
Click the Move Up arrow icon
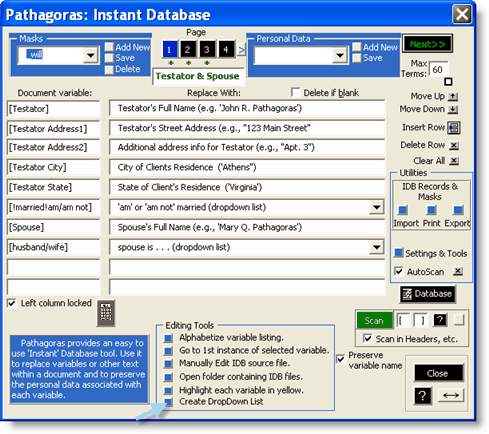point(452,97)
